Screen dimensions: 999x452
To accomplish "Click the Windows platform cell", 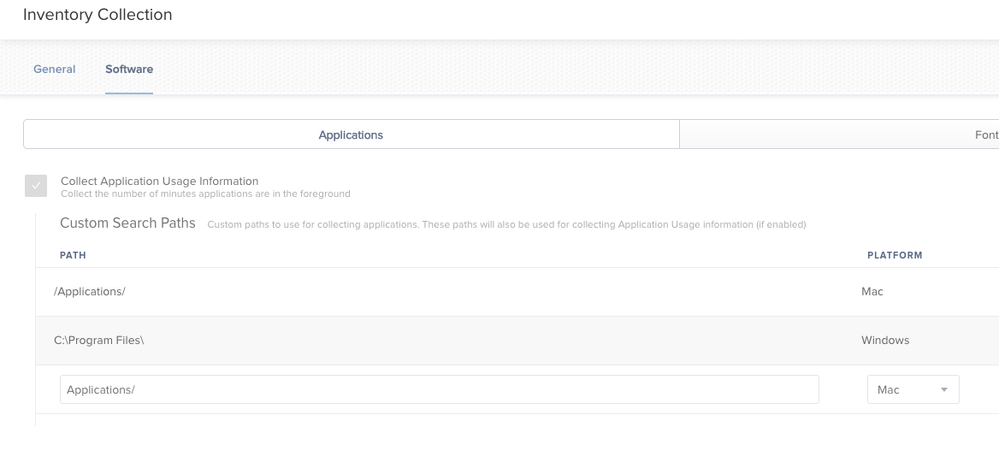I will point(885,340).
